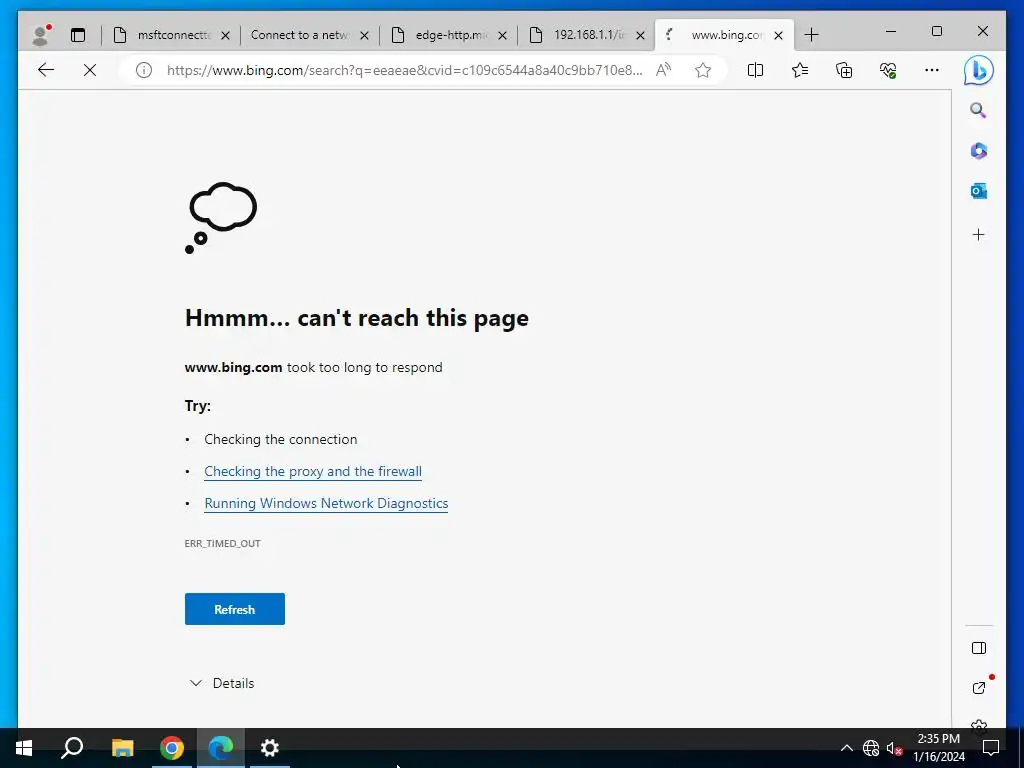Click the Edge taskbar icon
The height and width of the screenshot is (768, 1024).
tap(221, 748)
